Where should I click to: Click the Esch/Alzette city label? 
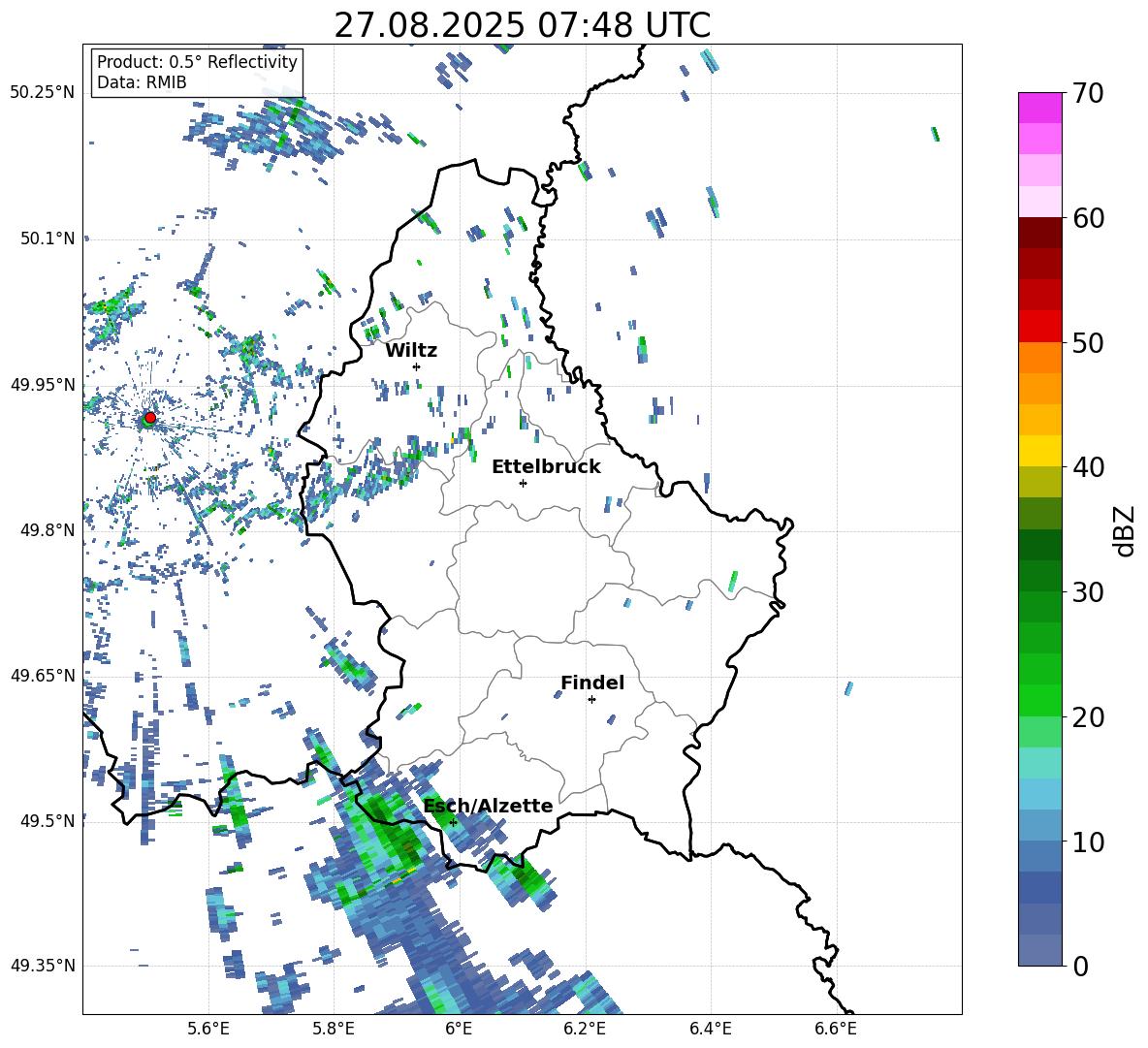(489, 806)
